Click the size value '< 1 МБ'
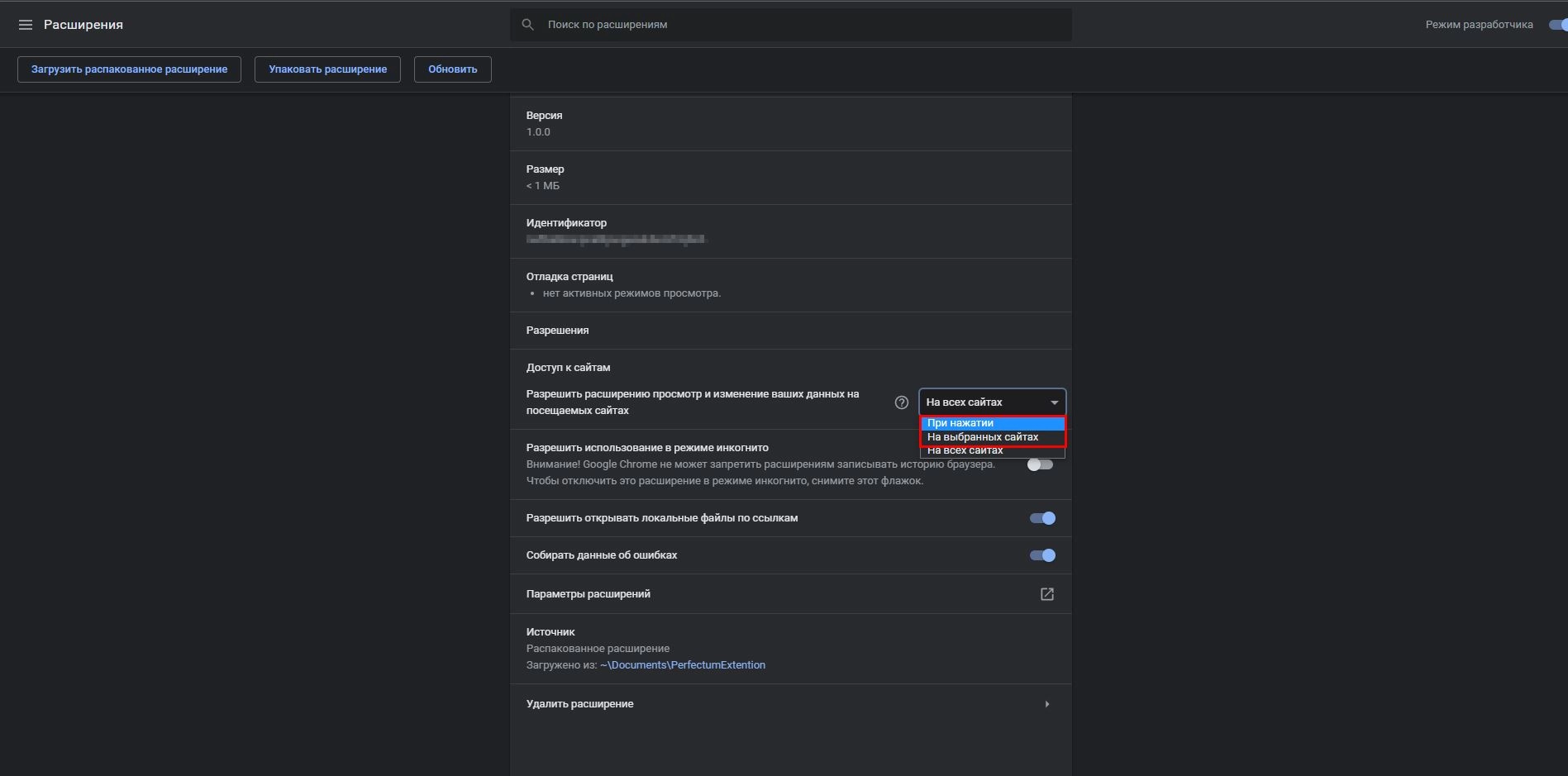This screenshot has height=776, width=1568. click(x=543, y=186)
